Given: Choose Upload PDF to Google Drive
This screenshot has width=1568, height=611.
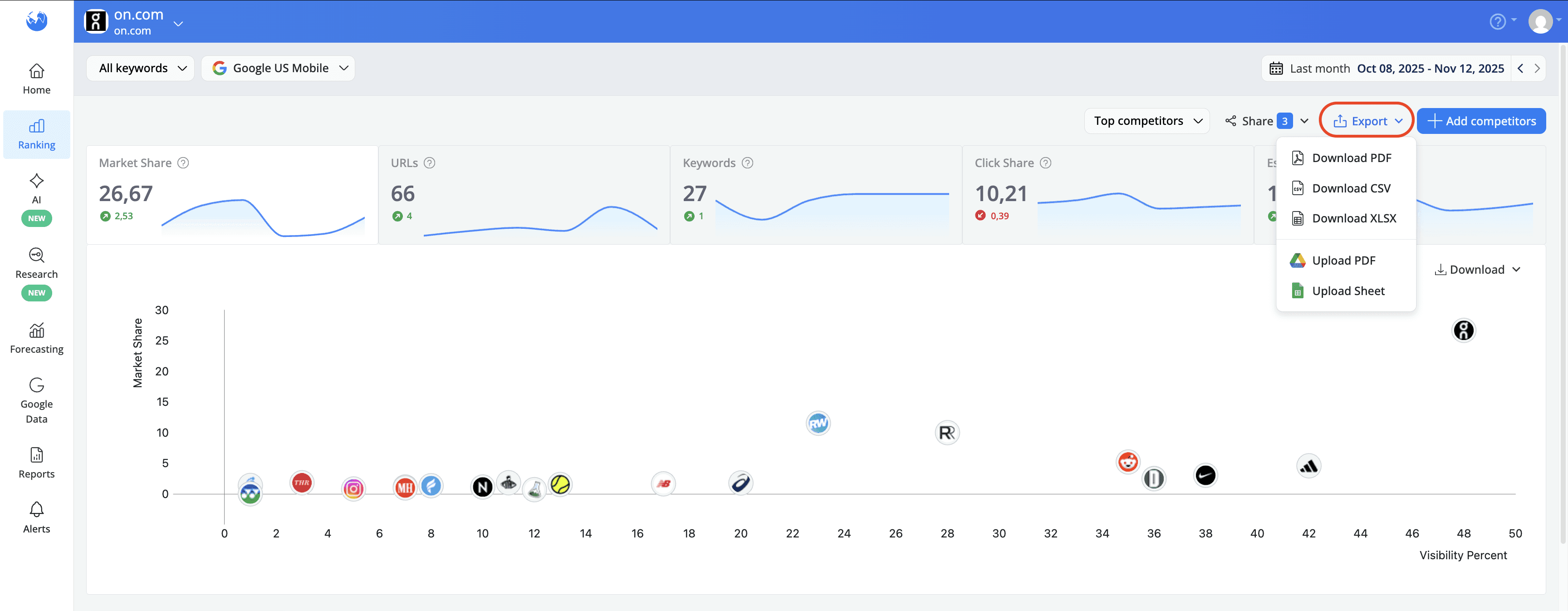Looking at the screenshot, I should click(1346, 261).
